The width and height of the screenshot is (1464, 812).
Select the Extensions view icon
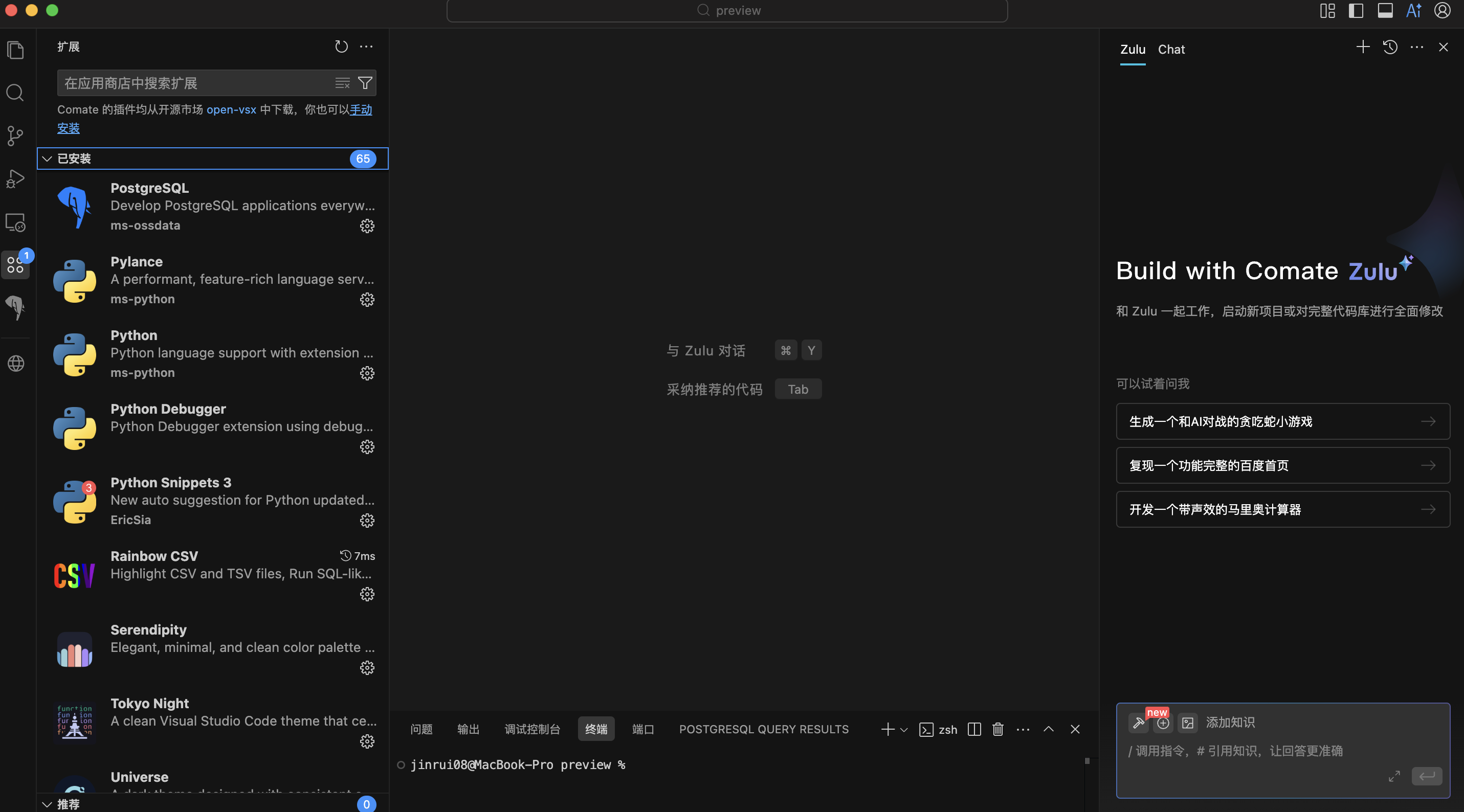coord(15,265)
